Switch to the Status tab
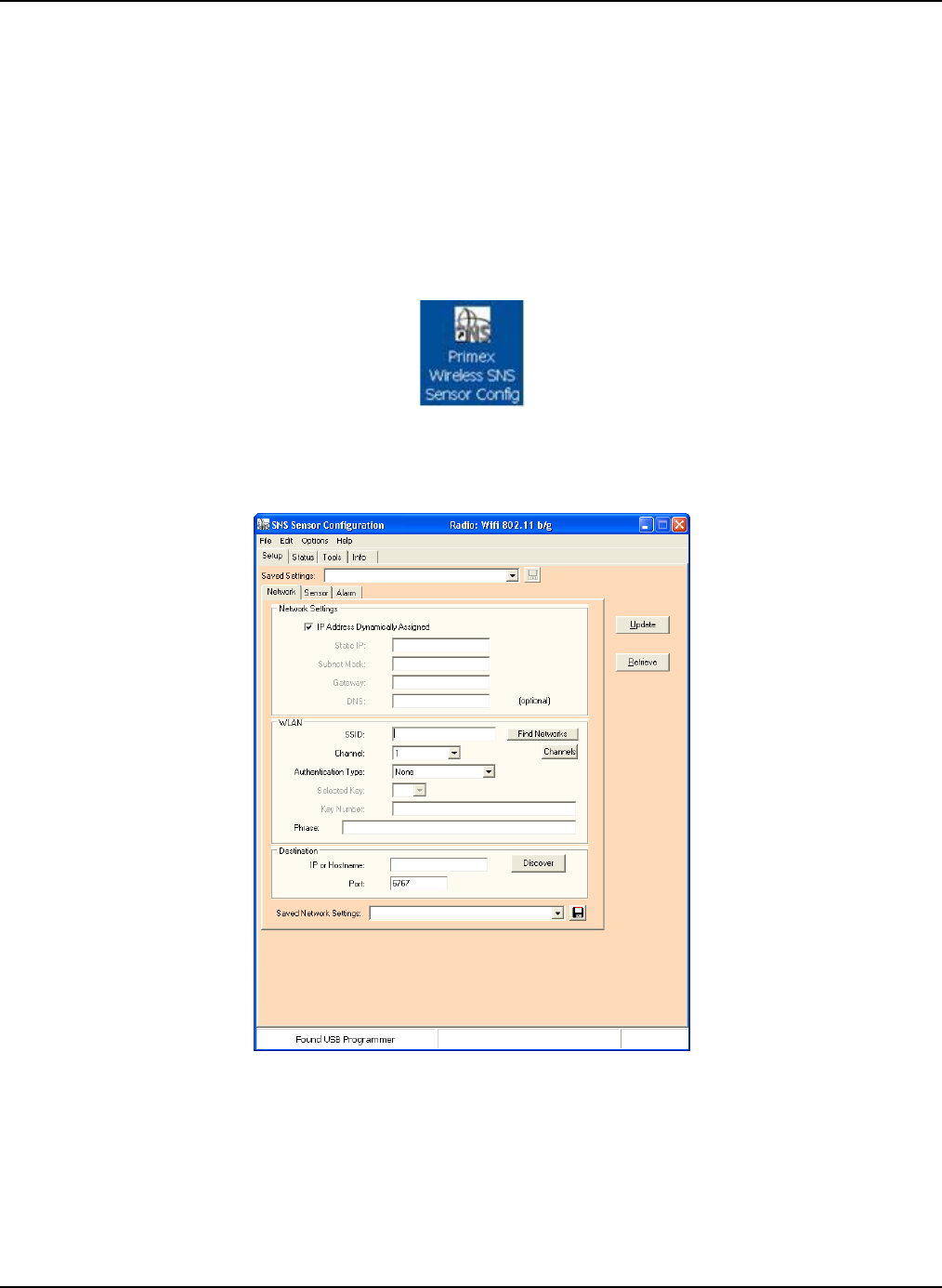Screen dimensions: 942x1288 303,558
